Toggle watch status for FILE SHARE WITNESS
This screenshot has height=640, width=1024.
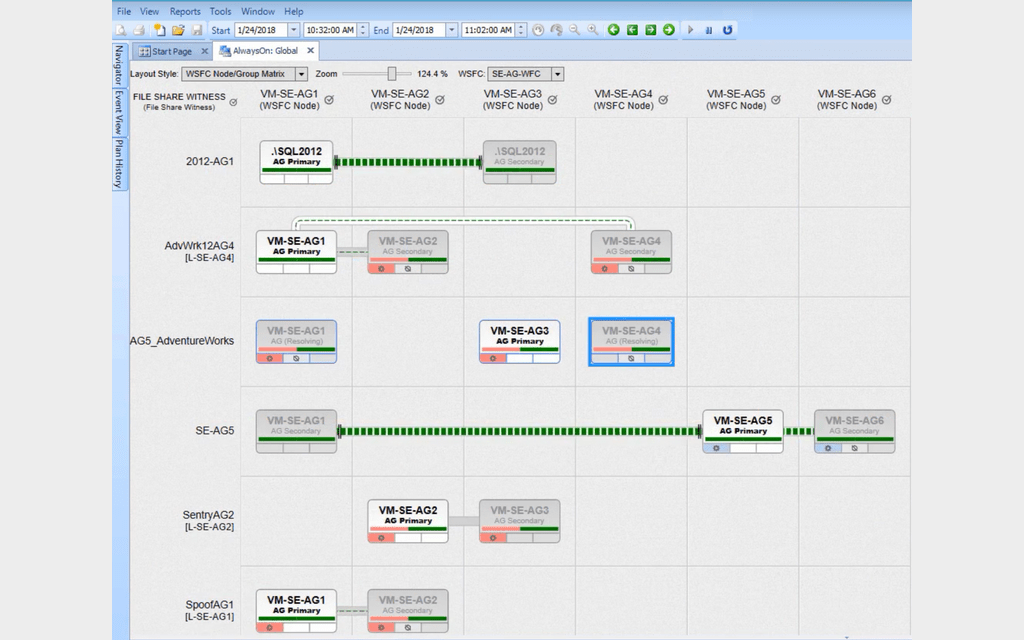[x=234, y=100]
